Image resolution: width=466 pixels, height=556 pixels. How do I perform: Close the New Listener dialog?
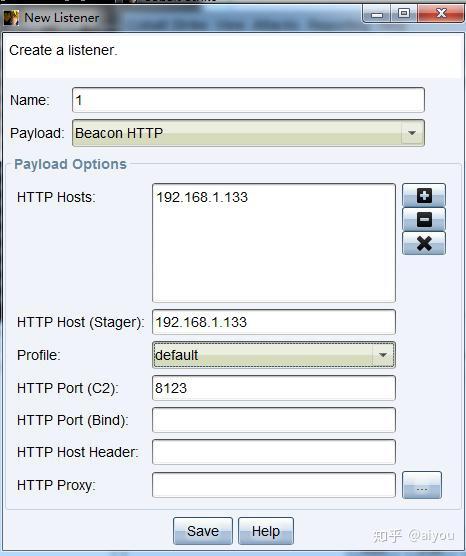coord(441,14)
